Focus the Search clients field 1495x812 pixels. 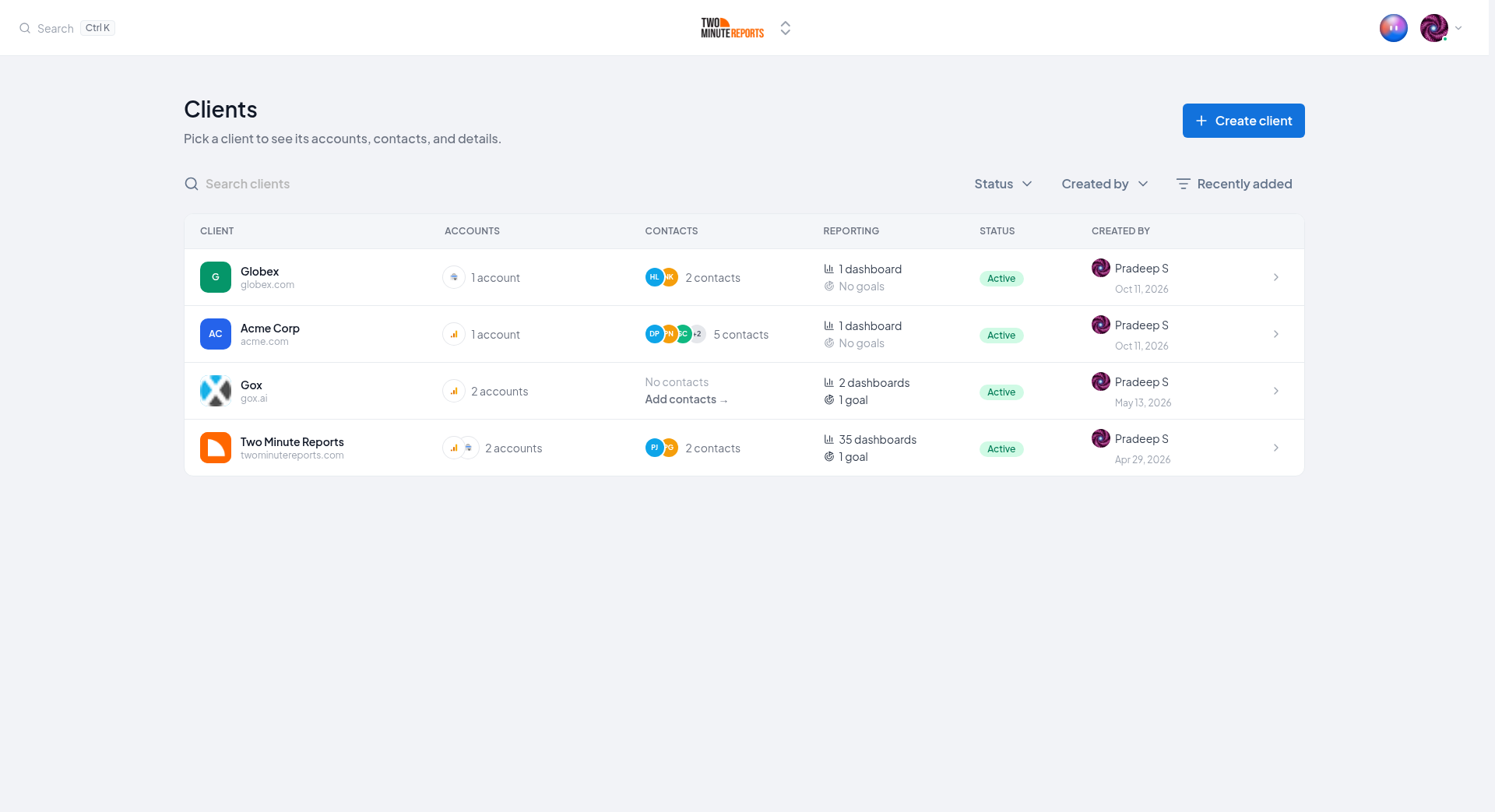(x=248, y=184)
